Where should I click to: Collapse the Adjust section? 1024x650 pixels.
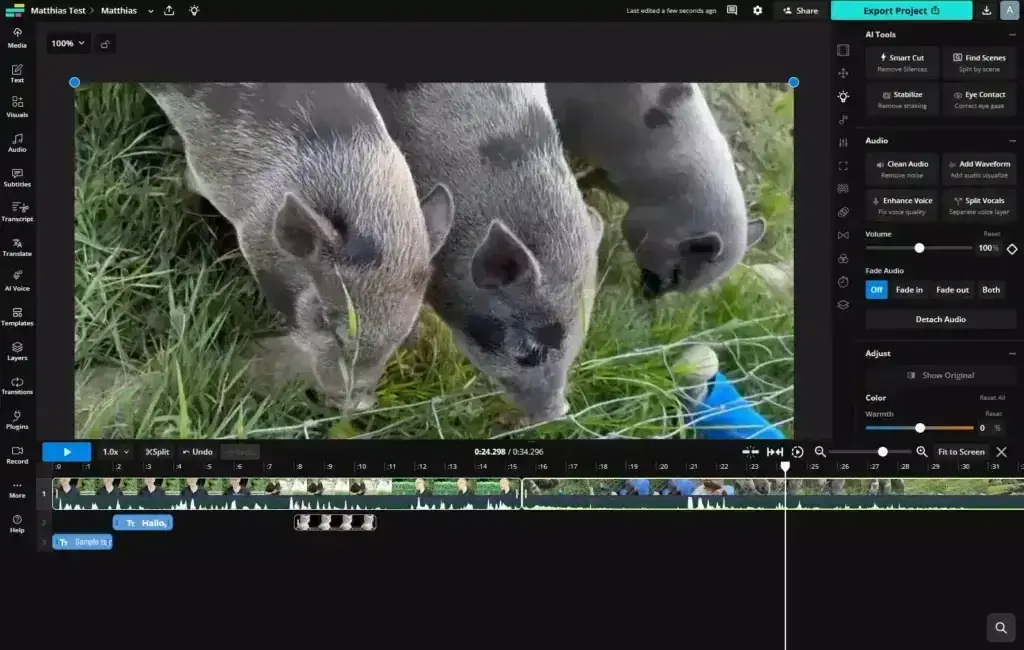pos(1012,353)
